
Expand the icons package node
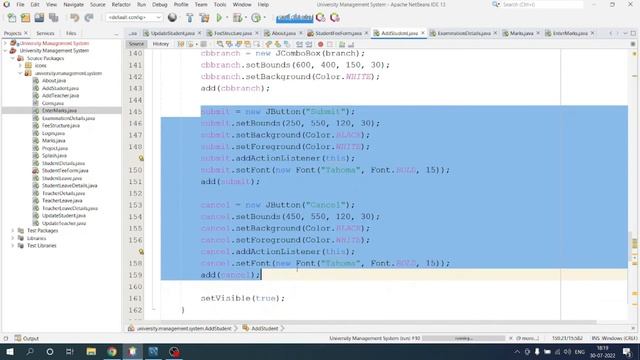tap(20, 66)
